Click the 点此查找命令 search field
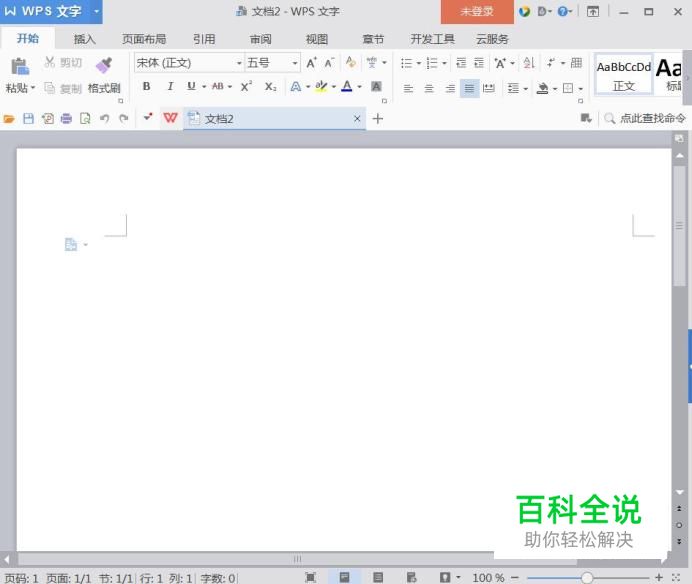 coord(645,118)
